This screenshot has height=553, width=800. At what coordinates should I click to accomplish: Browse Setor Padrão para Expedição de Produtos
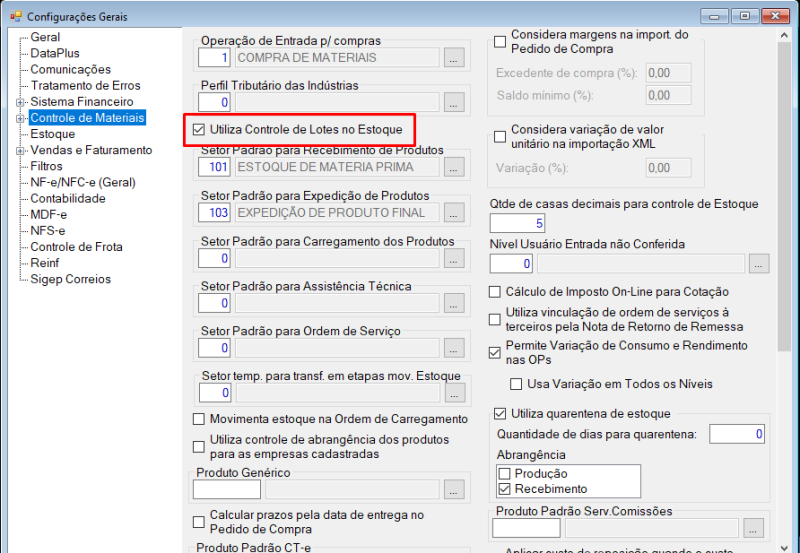point(454,213)
